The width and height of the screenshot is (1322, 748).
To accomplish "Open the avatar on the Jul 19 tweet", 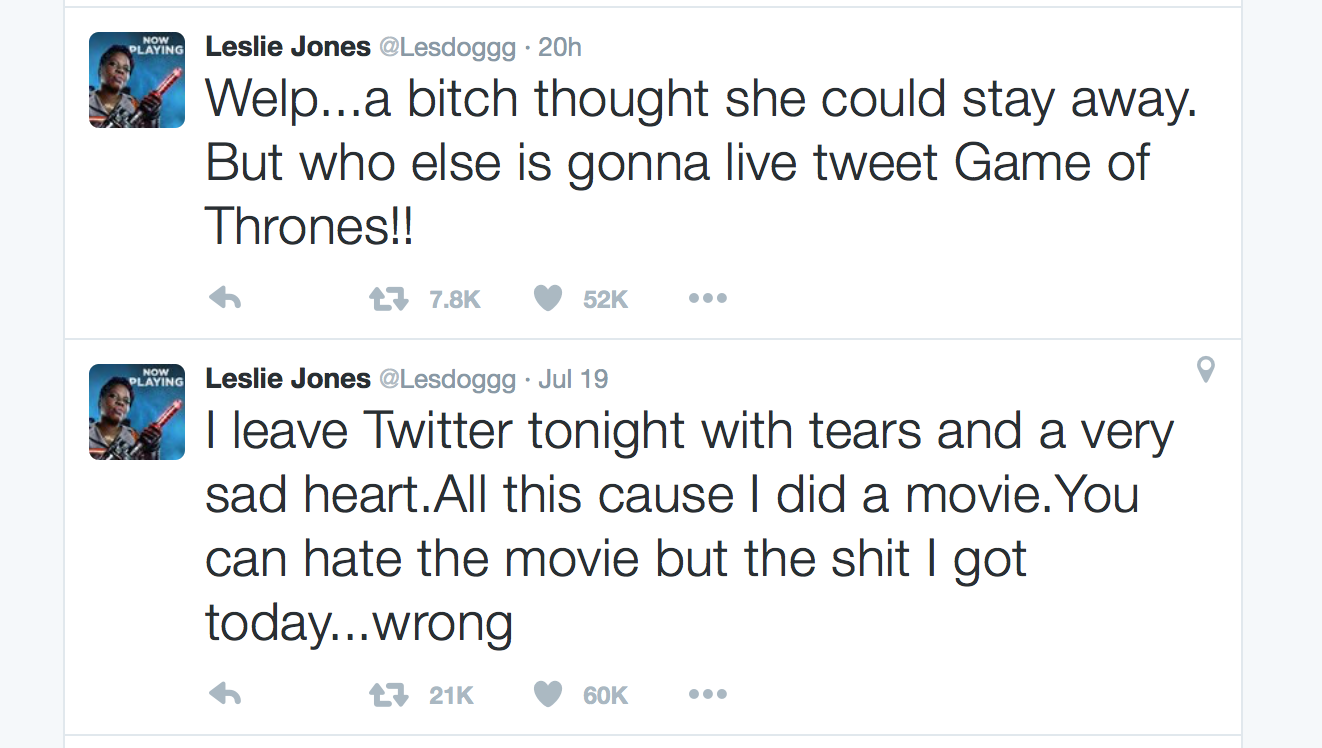I will pos(137,412).
